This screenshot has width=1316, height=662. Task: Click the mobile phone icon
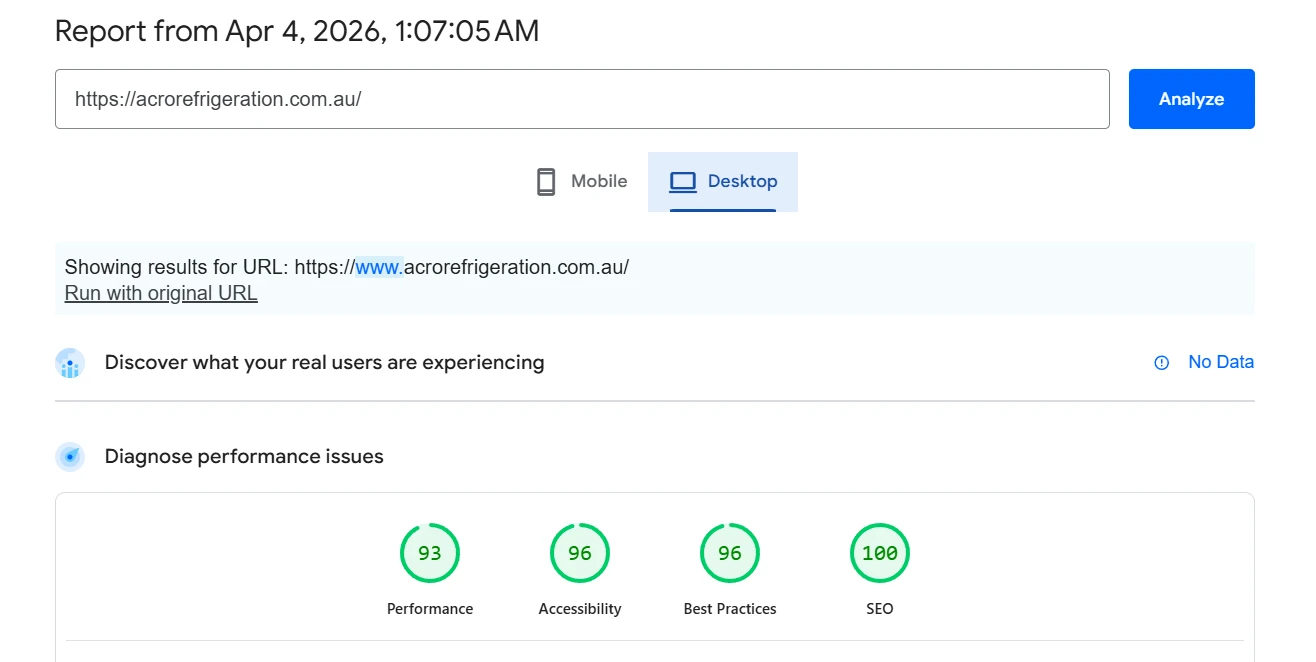coord(546,182)
